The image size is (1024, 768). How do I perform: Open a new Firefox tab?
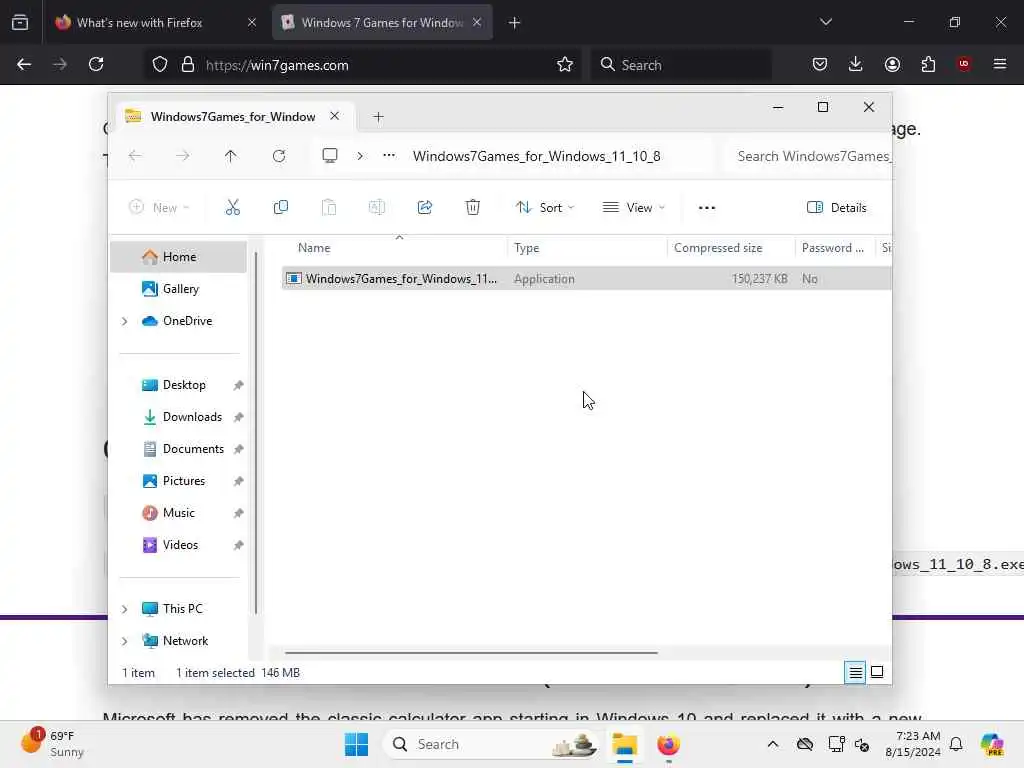(515, 23)
